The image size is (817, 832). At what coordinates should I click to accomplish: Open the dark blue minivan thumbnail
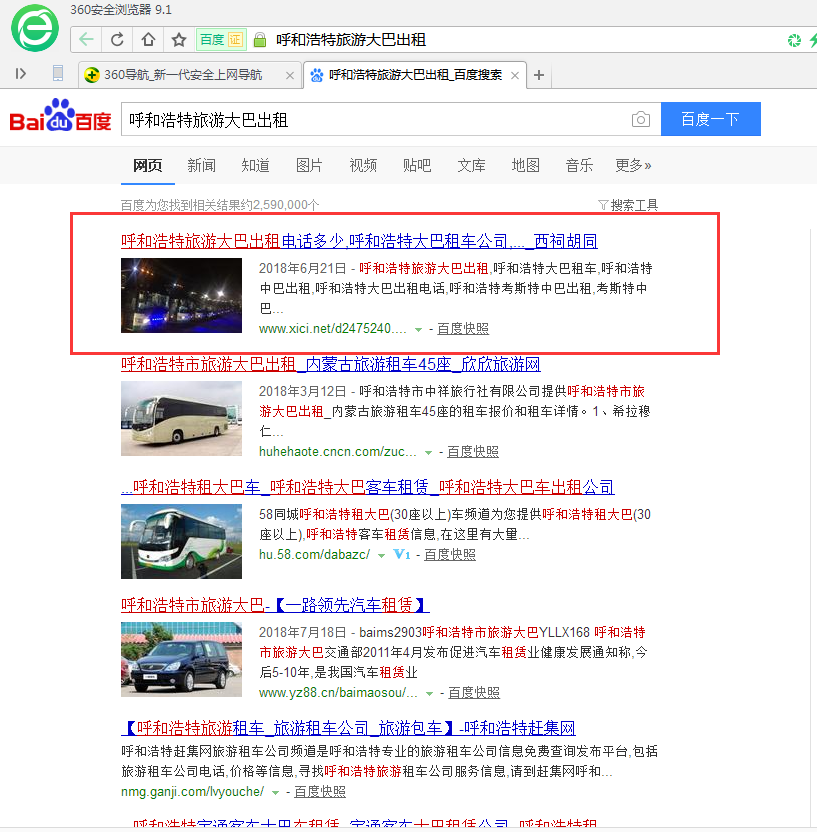pos(181,660)
